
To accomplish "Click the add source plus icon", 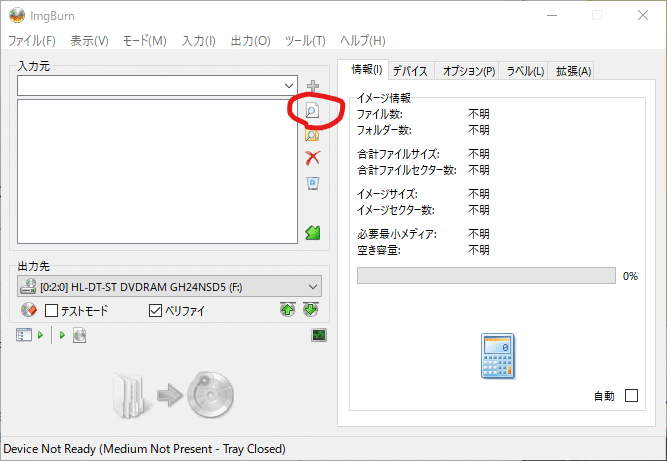I will pyautogui.click(x=313, y=86).
